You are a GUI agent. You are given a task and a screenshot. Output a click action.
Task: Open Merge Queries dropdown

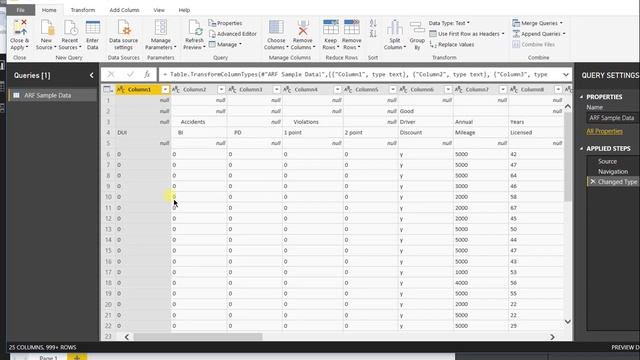click(x=538, y=23)
